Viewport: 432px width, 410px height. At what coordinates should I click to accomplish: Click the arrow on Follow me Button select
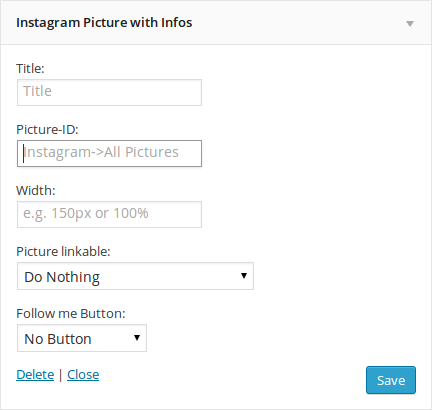pyautogui.click(x=137, y=338)
